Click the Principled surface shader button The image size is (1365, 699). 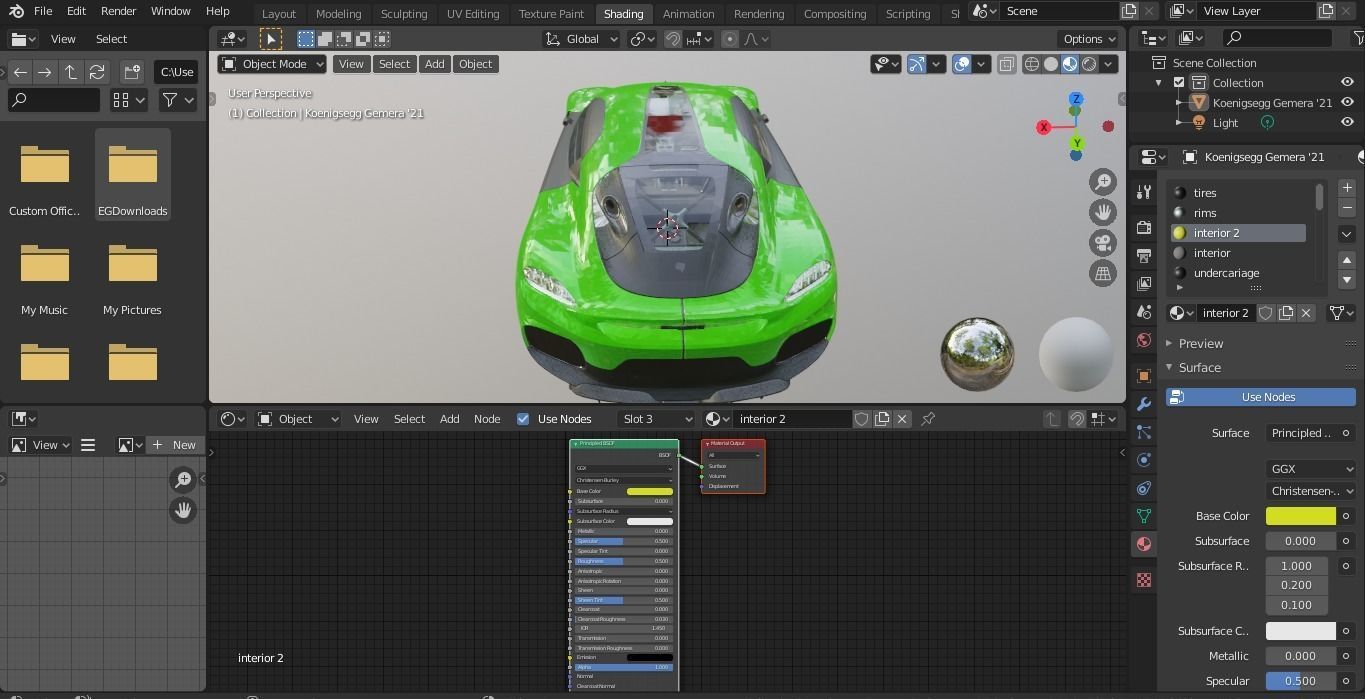(1300, 433)
